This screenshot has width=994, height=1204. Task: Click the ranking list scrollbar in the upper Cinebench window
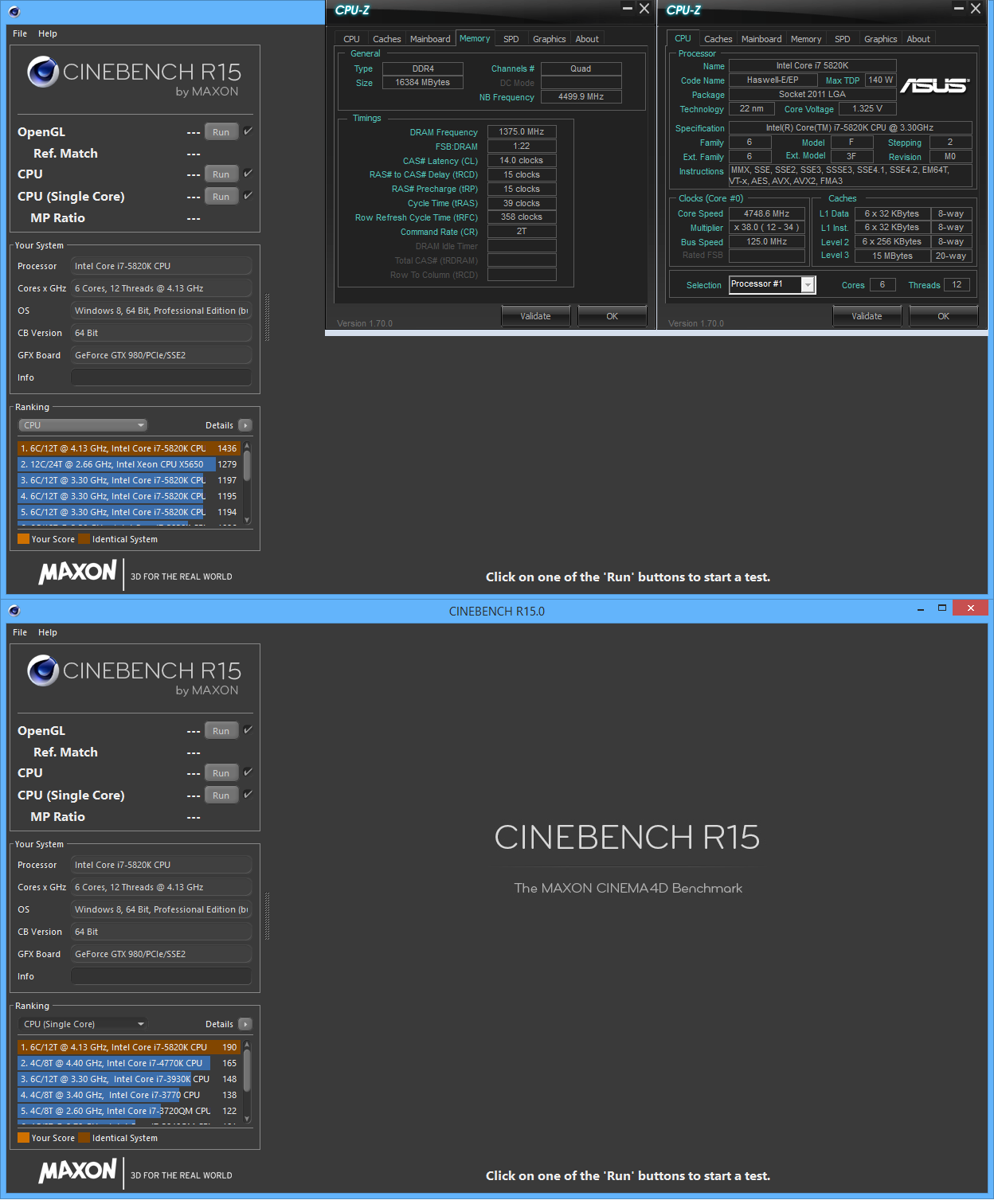(247, 466)
